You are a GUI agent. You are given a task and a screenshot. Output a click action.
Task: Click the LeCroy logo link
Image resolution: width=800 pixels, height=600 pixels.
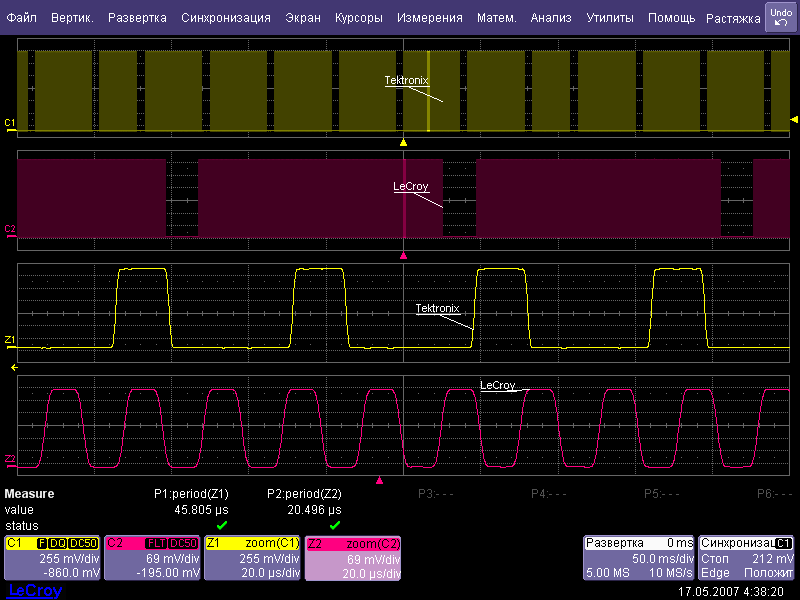[x=35, y=591]
